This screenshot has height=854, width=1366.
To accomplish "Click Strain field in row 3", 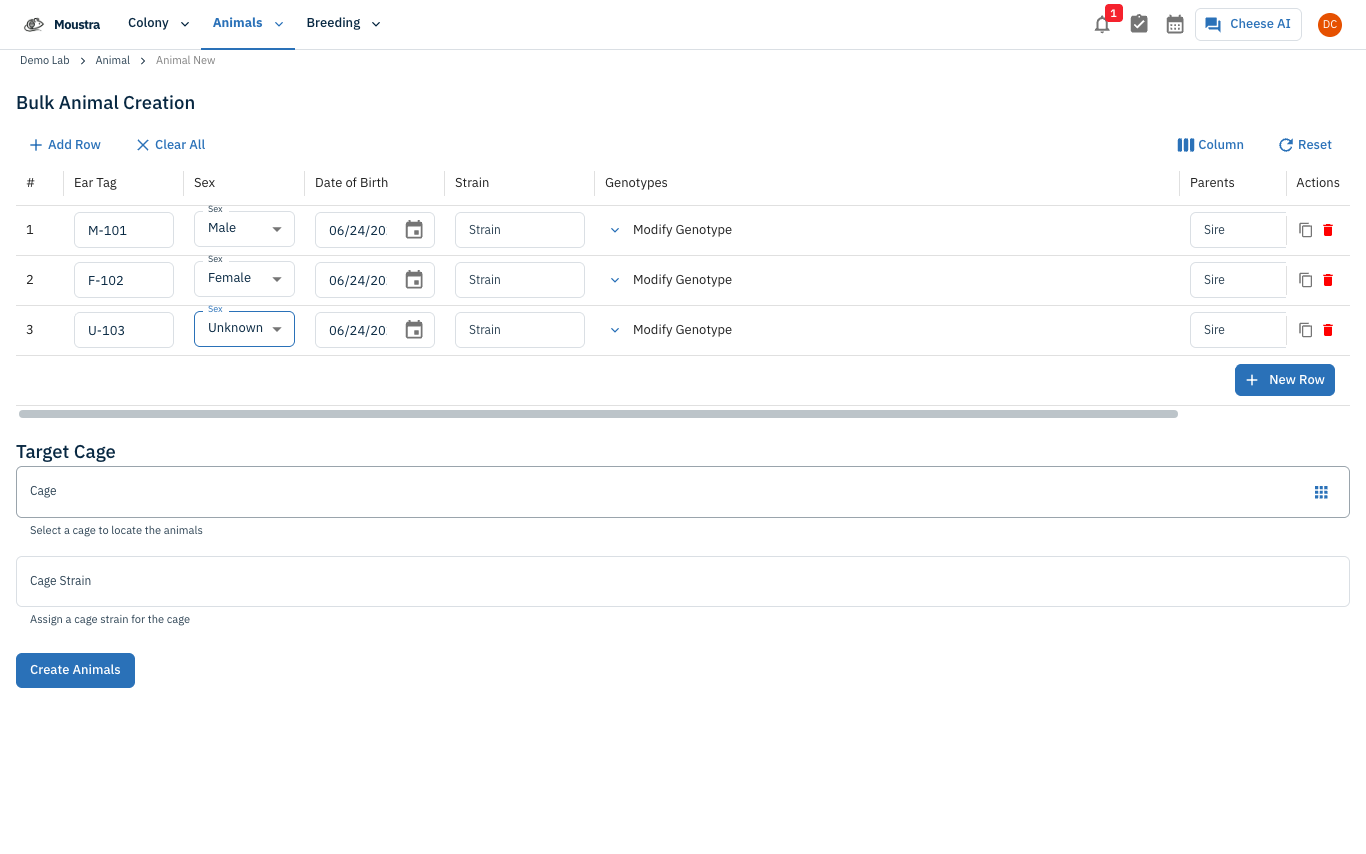I will [x=520, y=330].
